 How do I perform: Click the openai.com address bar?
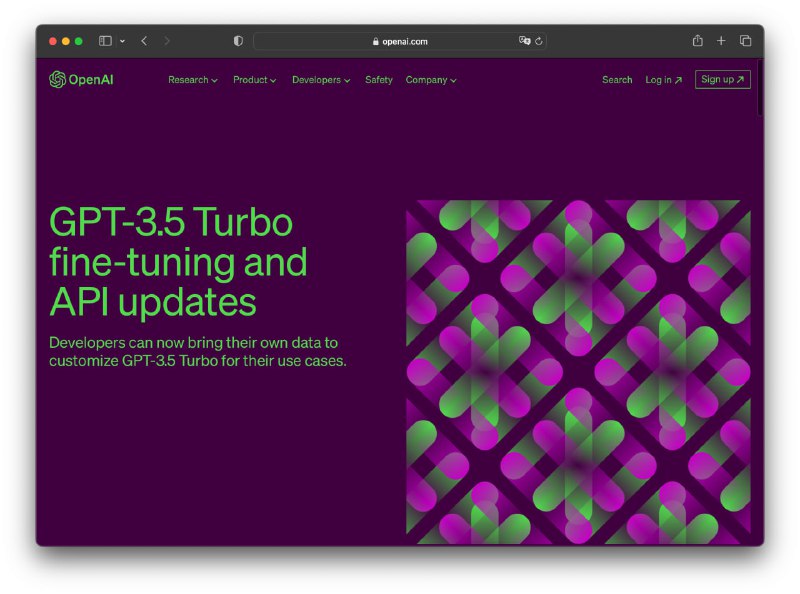point(400,41)
